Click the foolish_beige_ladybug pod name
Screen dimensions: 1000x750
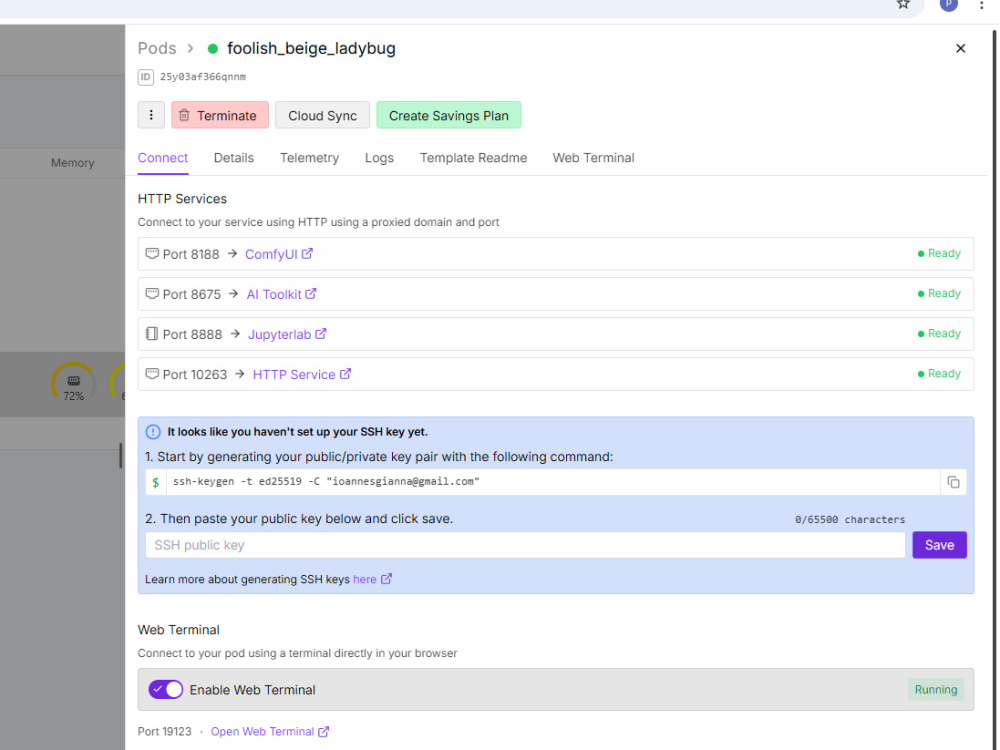pyautogui.click(x=311, y=48)
